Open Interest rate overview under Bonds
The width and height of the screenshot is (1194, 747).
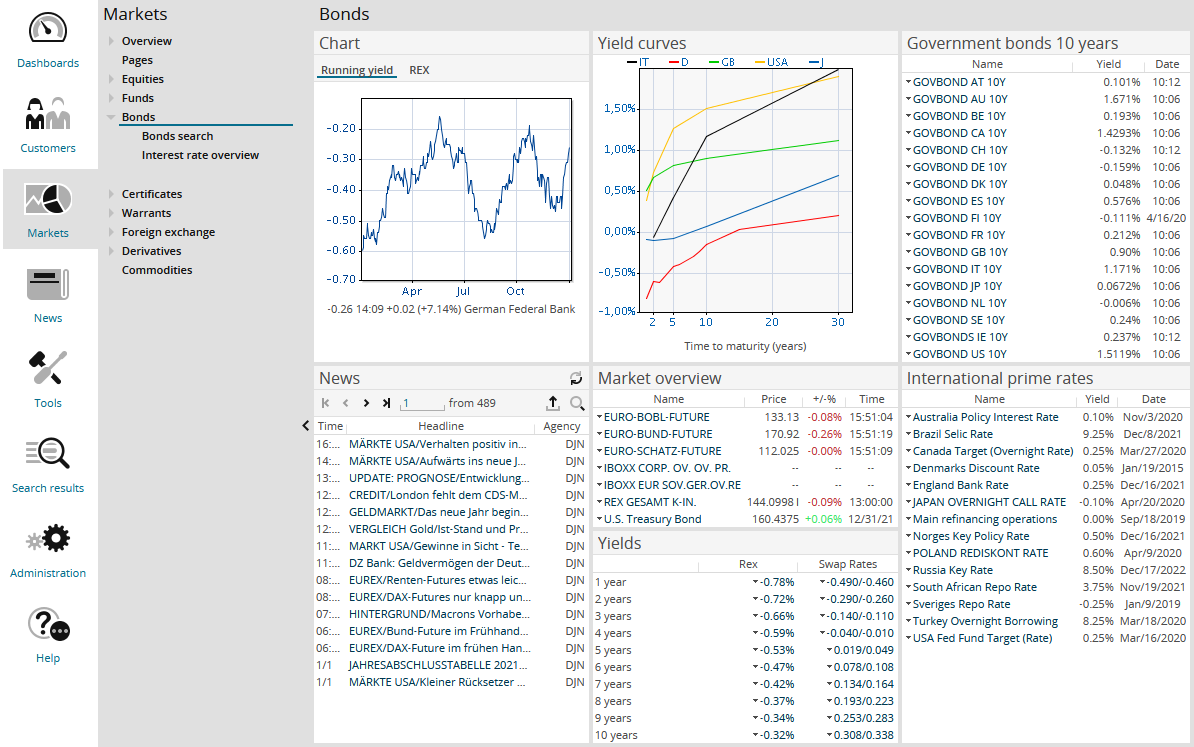[200, 155]
